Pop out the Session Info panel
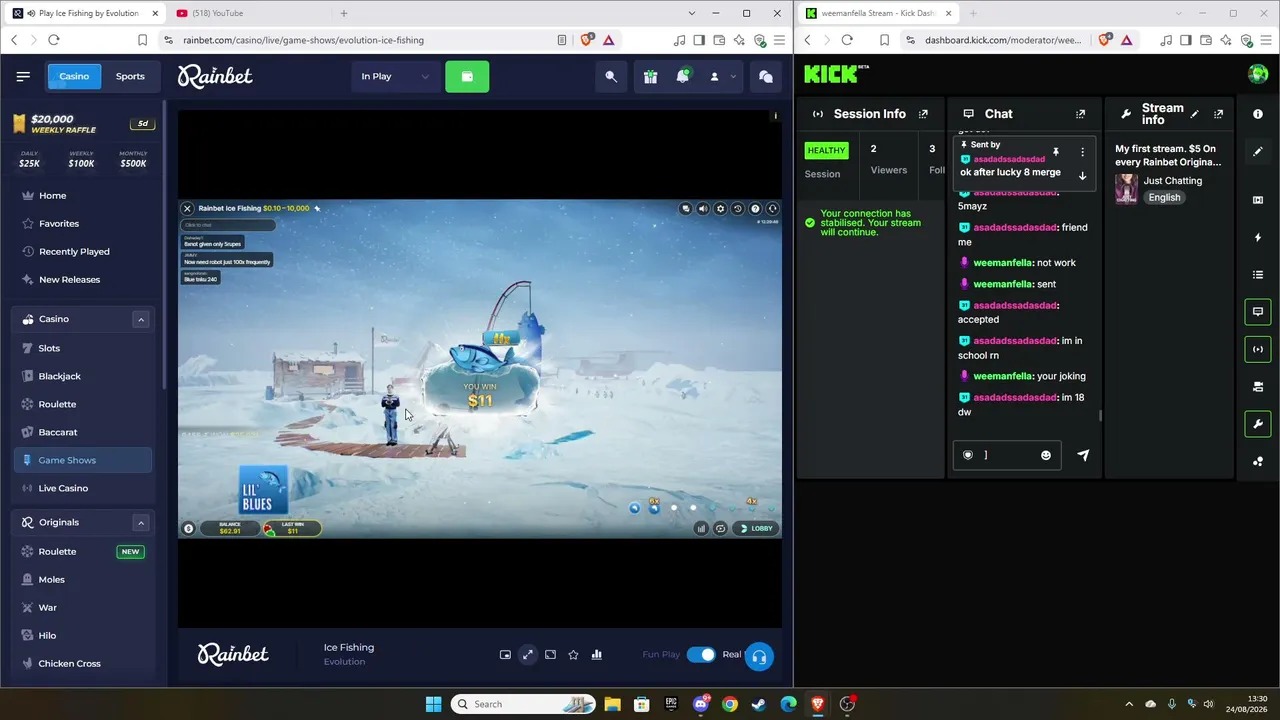Image resolution: width=1280 pixels, height=720 pixels. (x=923, y=114)
